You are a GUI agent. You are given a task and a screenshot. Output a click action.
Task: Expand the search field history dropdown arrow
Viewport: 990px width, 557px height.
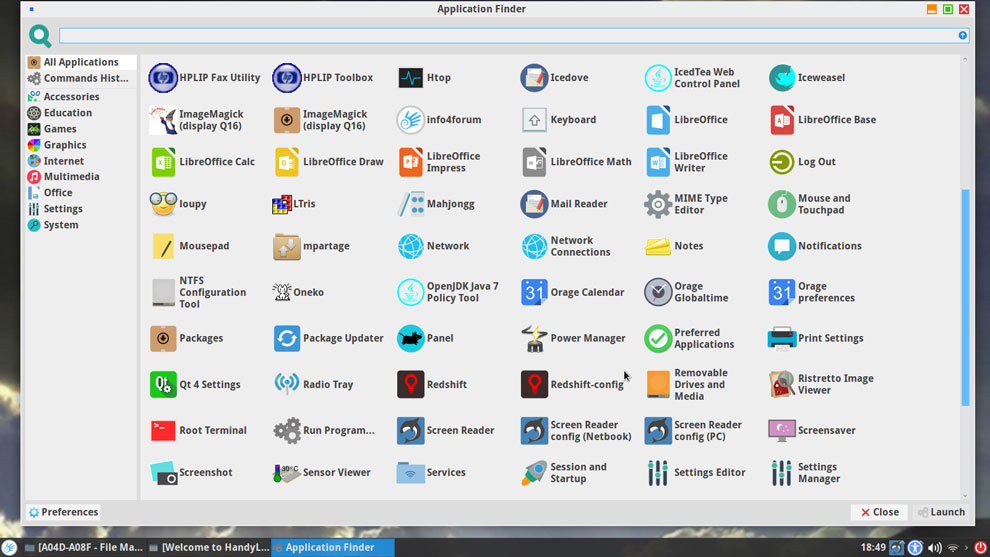(962, 35)
